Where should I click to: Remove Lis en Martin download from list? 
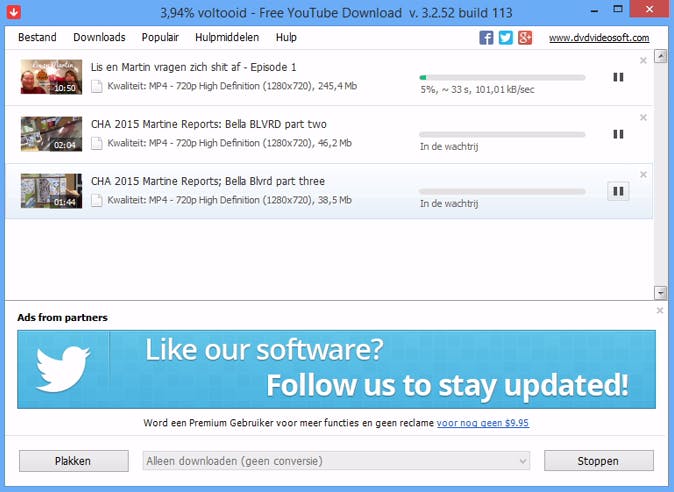click(x=643, y=61)
